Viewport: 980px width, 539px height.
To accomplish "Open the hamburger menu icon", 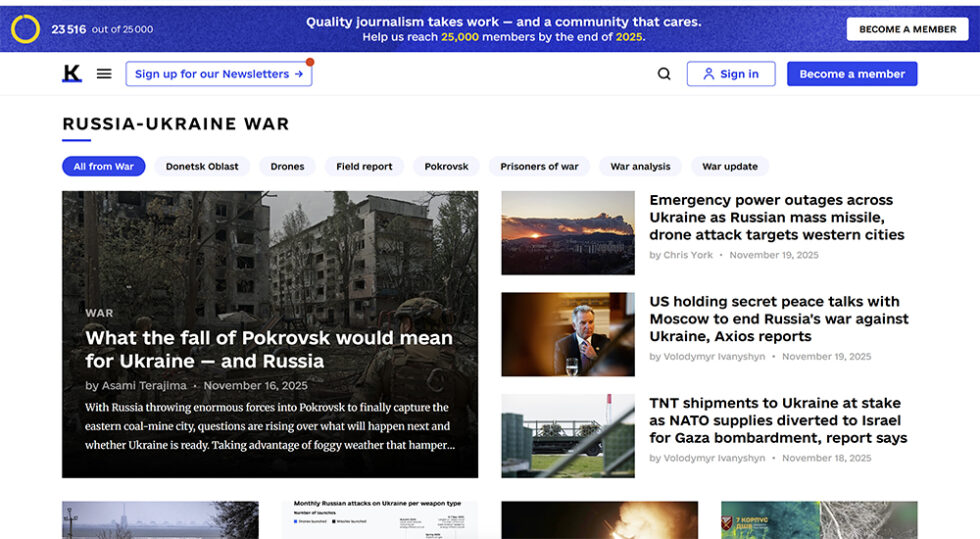I will 104,74.
